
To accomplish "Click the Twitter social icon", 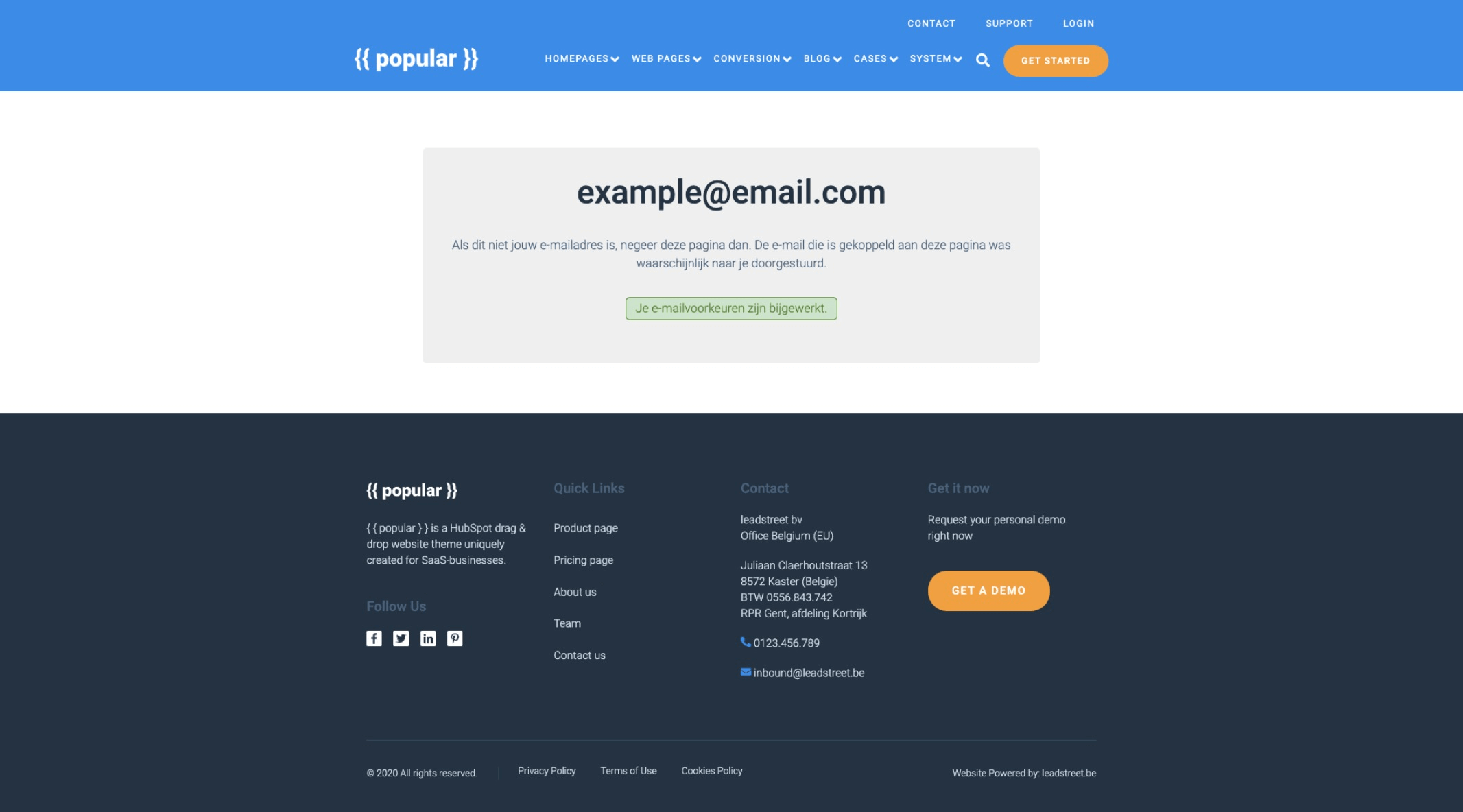I will tap(401, 638).
